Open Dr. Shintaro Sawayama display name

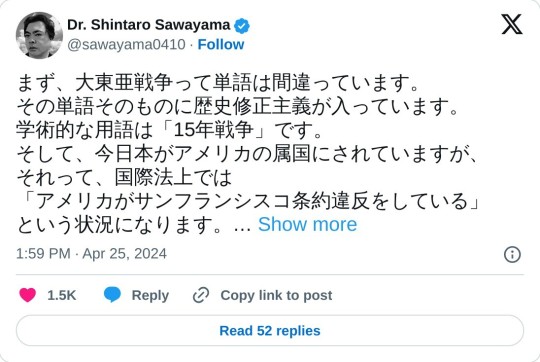pyautogui.click(x=148, y=25)
